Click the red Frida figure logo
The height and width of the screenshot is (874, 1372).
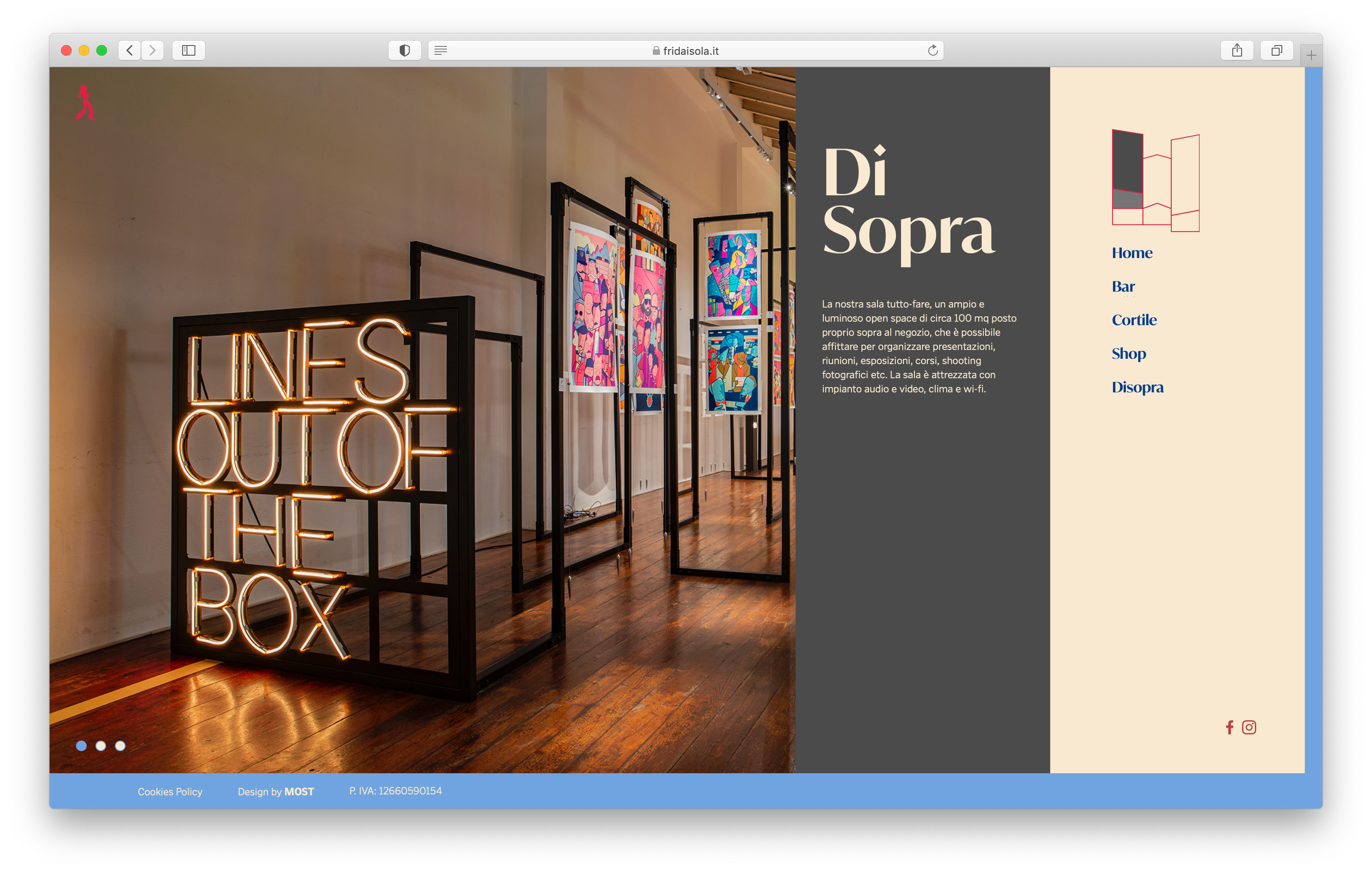[x=85, y=103]
